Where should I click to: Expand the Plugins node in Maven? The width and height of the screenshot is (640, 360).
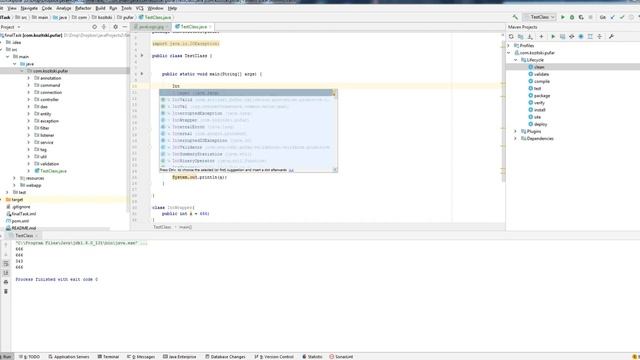[516, 131]
